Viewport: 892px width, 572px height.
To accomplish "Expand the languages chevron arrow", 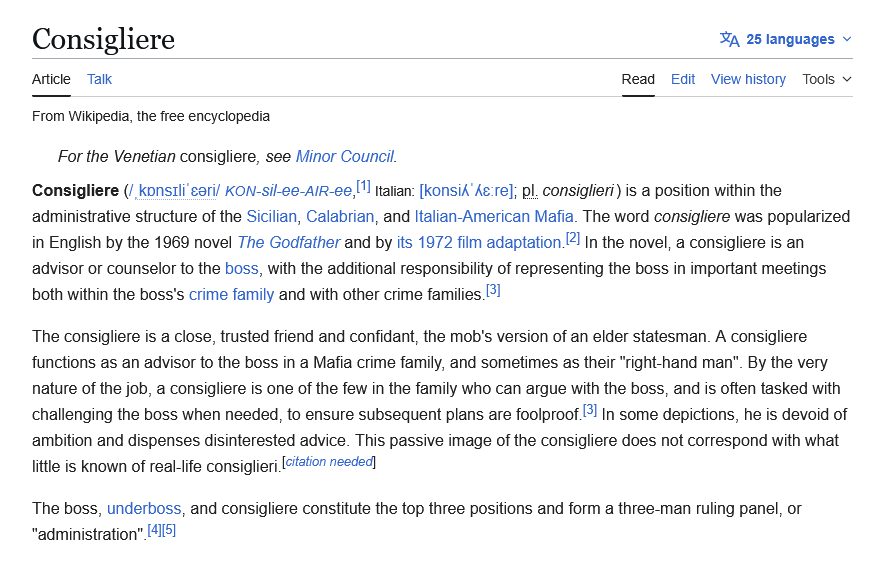I will [x=847, y=39].
